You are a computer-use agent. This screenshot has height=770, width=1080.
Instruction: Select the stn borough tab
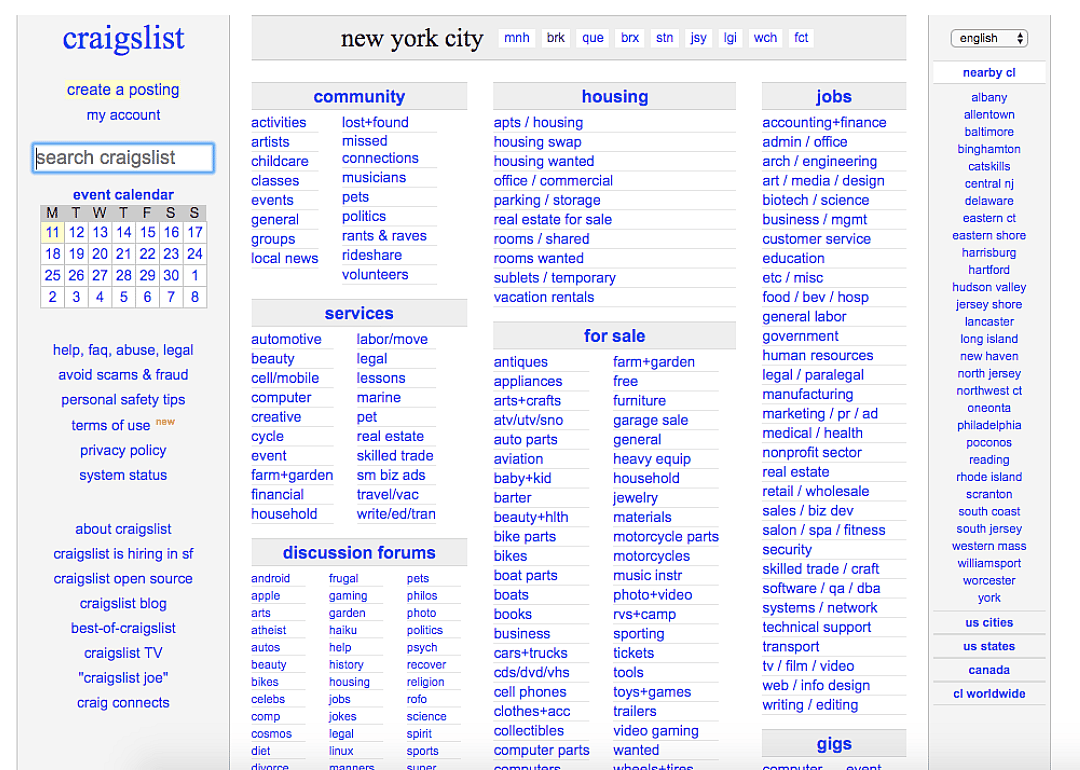pyautogui.click(x=665, y=38)
